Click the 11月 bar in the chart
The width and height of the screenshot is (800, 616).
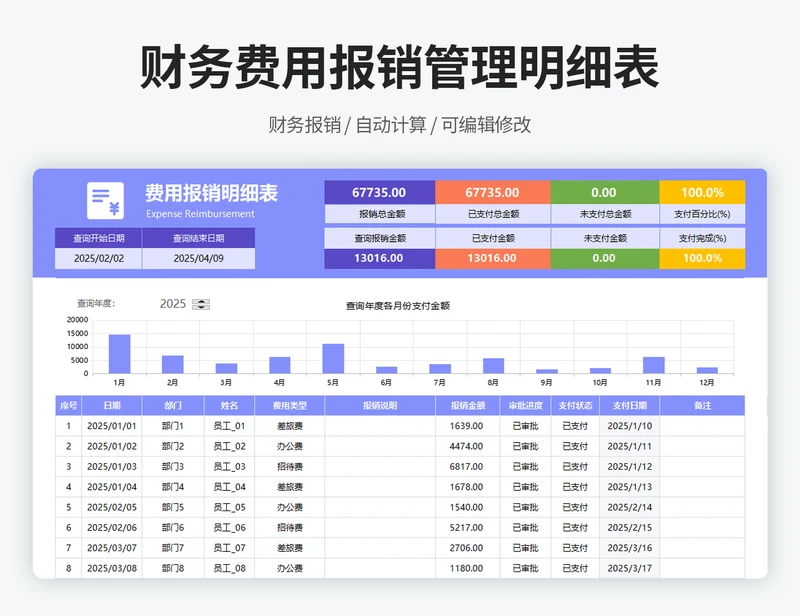point(654,365)
